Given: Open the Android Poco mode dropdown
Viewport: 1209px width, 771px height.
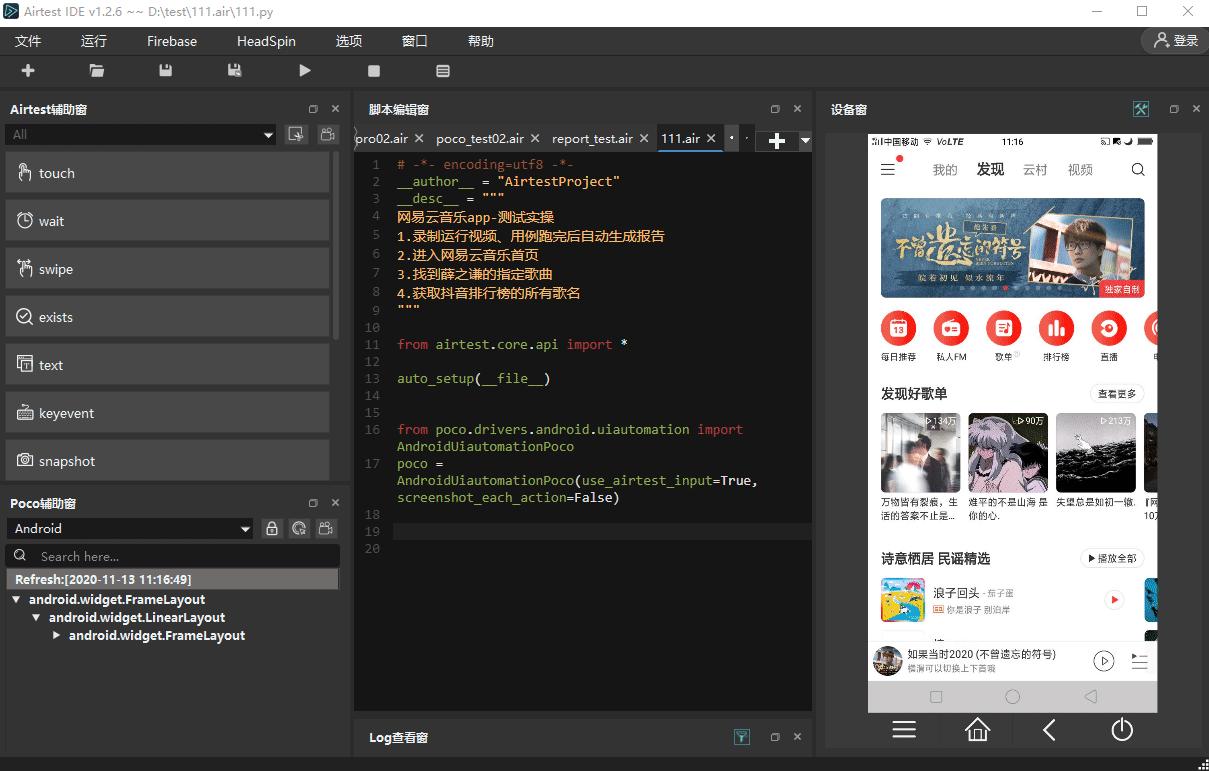Looking at the screenshot, I should (x=131, y=529).
